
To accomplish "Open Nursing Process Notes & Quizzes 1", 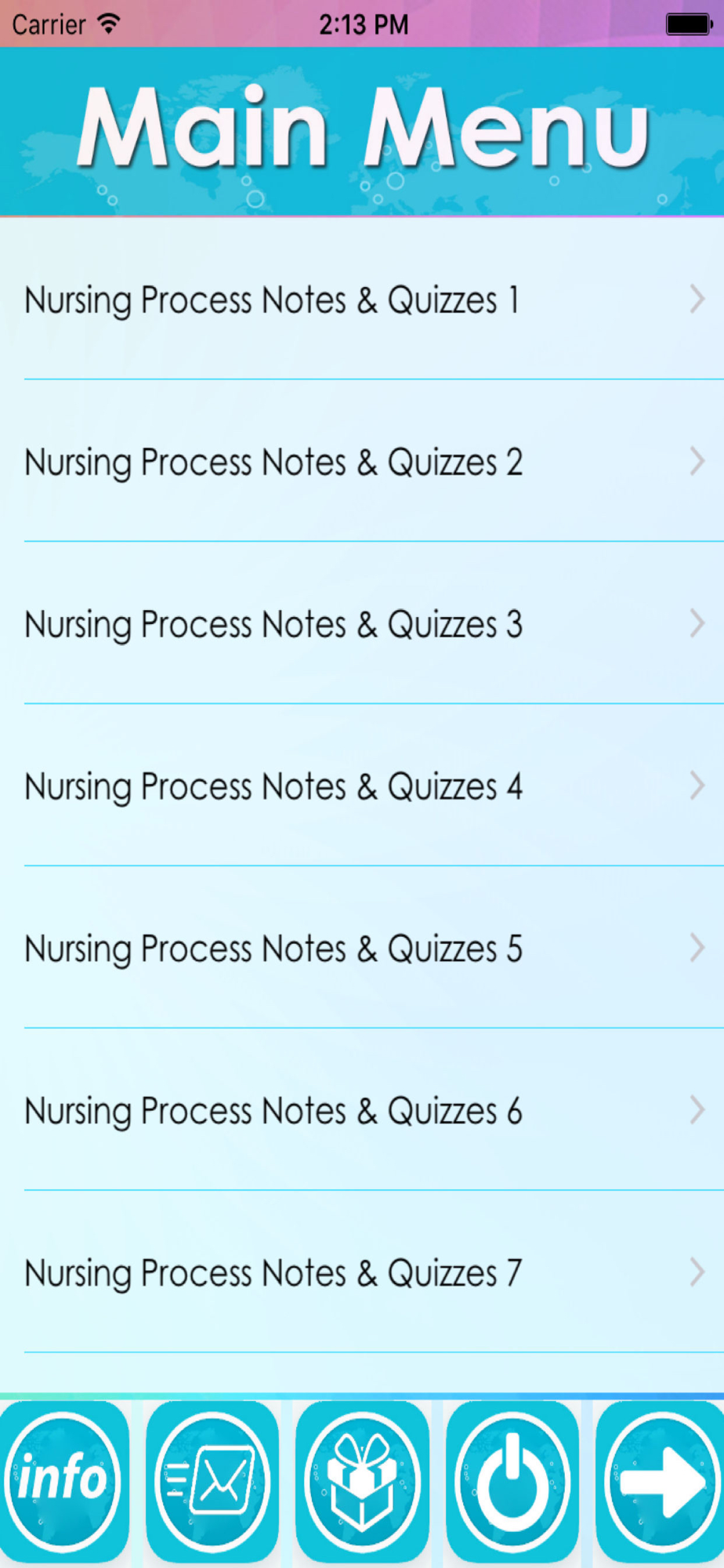I will (x=362, y=299).
